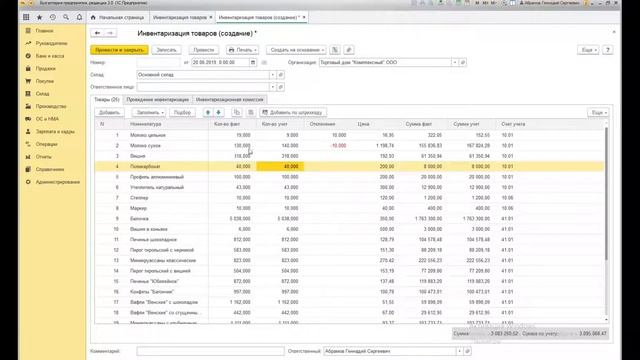Screen dimensions: 640x360
Task: Select the Товары (25) tab
Action: point(107,100)
